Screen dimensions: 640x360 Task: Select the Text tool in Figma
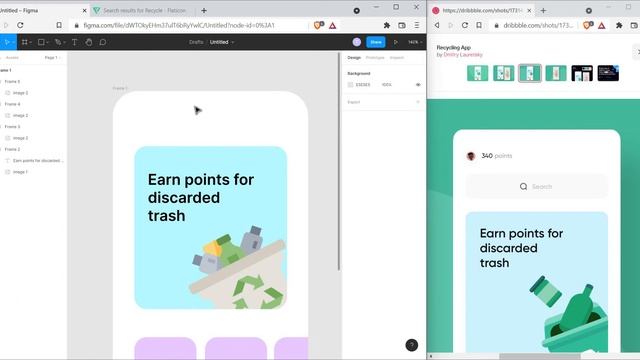point(74,42)
